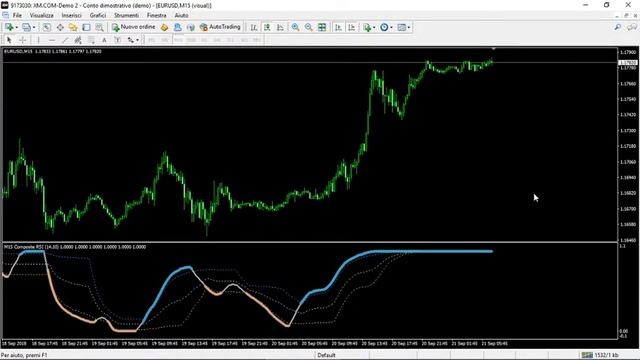Click the 18 Sep 2018 date label
This screenshot has height=360, width=640.
(14, 344)
